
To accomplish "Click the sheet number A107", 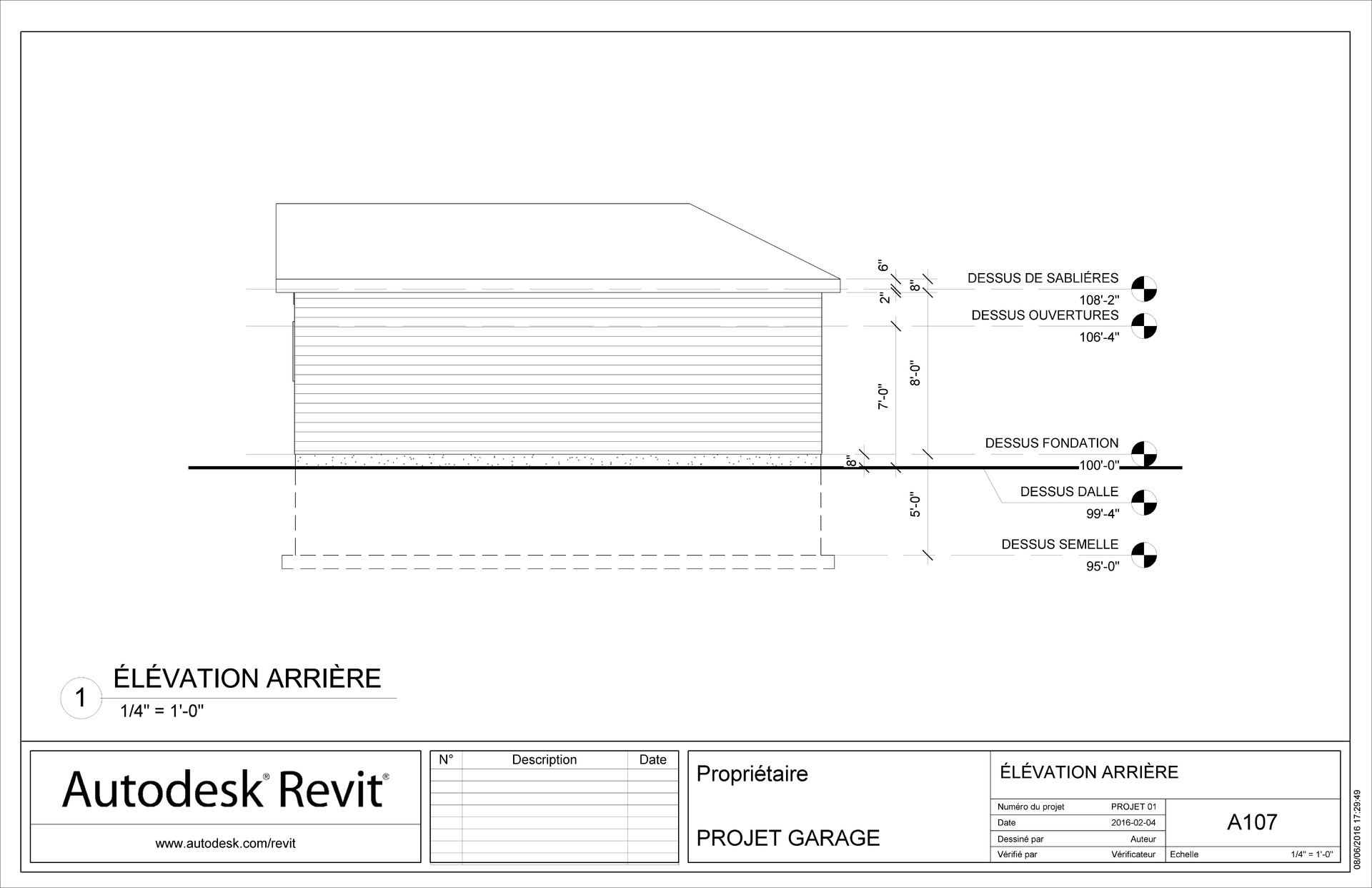I will point(1252,822).
